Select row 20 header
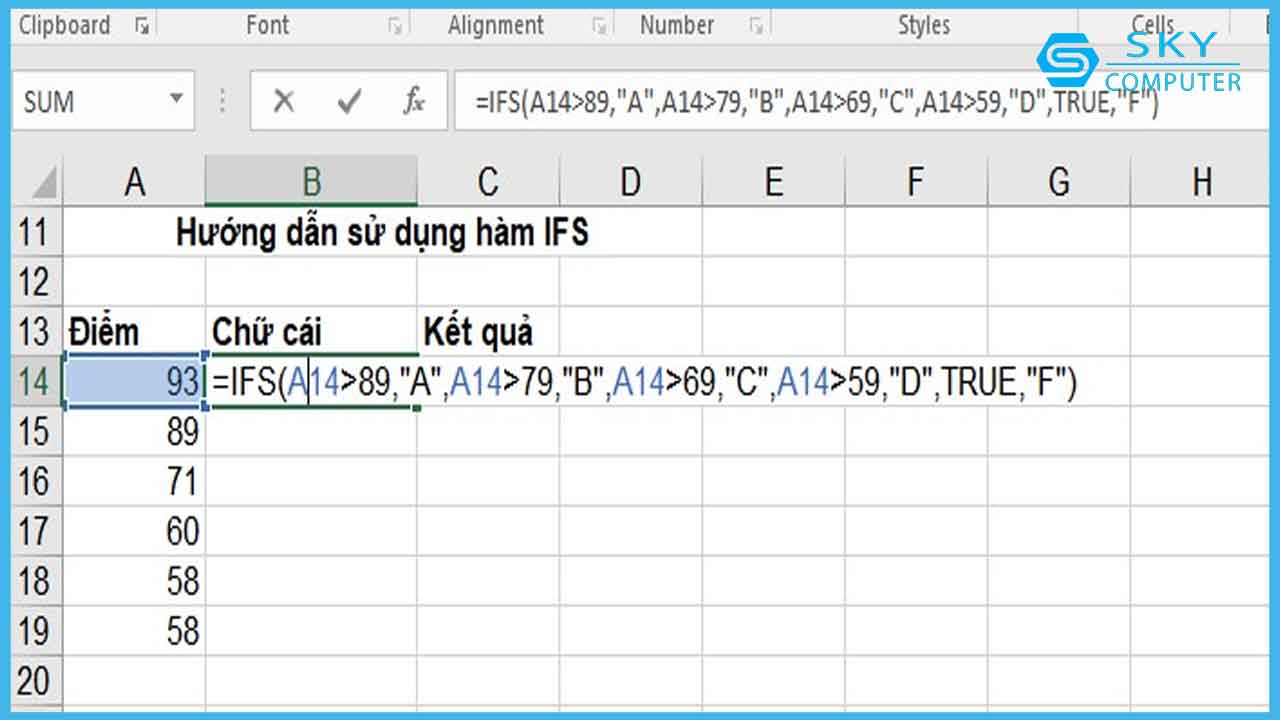 tap(37, 682)
